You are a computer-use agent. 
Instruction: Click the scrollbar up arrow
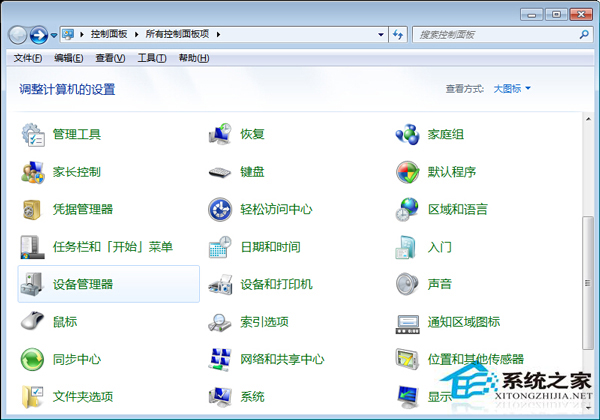[x=588, y=119]
